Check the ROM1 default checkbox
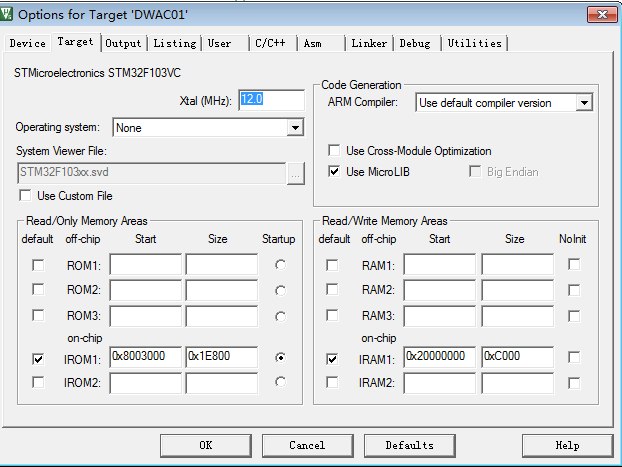Image resolution: width=622 pixels, height=467 pixels. [x=38, y=265]
